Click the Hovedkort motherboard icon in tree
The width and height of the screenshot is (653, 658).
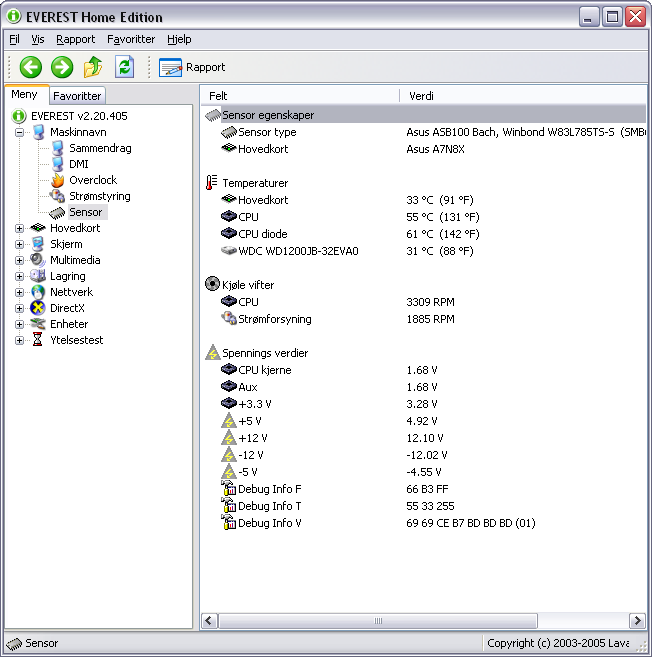click(x=38, y=228)
